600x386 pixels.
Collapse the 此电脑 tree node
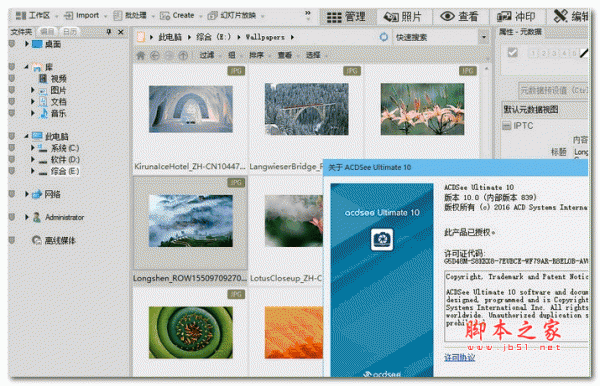(x=26, y=136)
